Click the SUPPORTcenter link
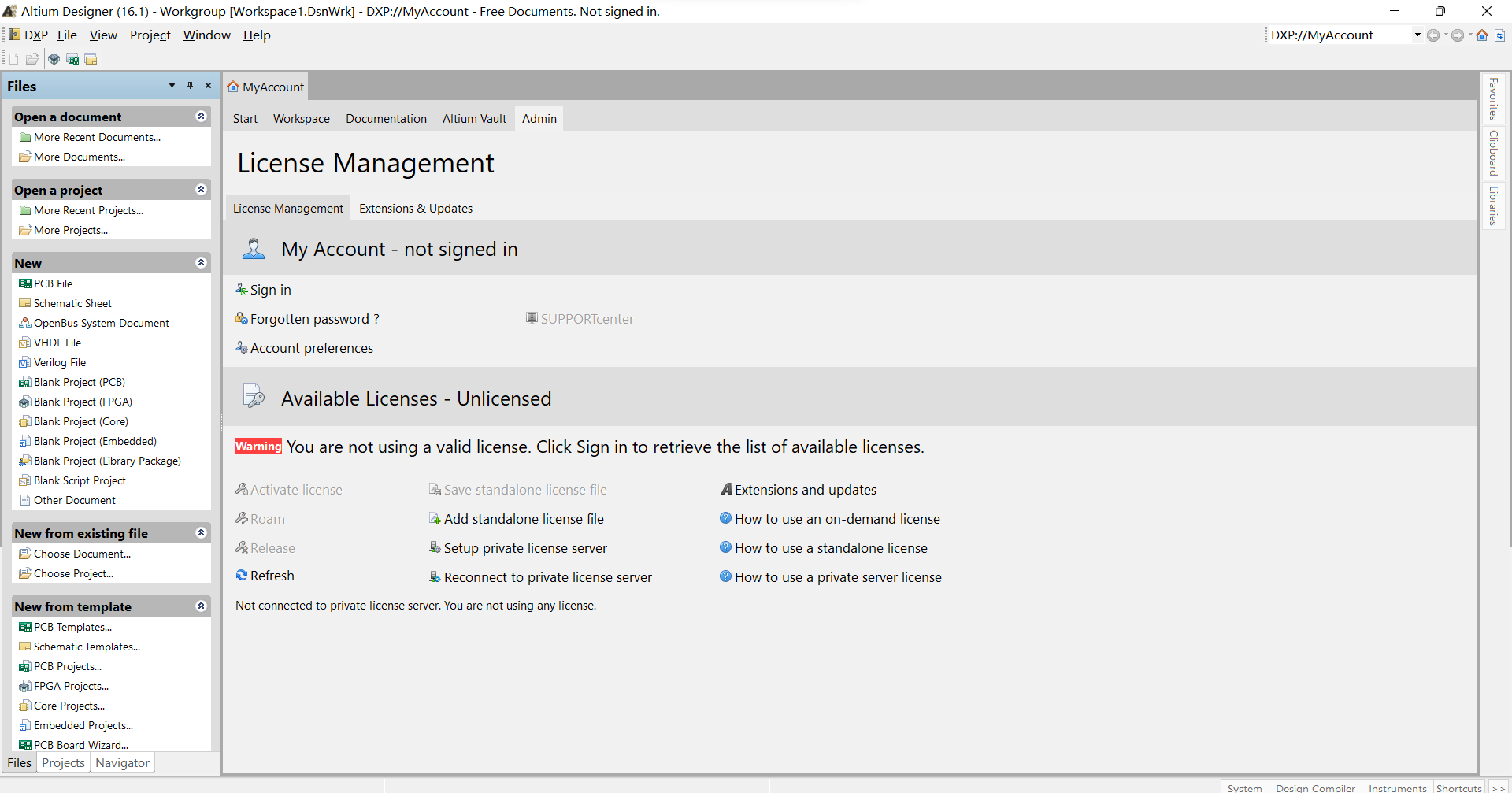This screenshot has width=1512, height=793. pos(580,319)
